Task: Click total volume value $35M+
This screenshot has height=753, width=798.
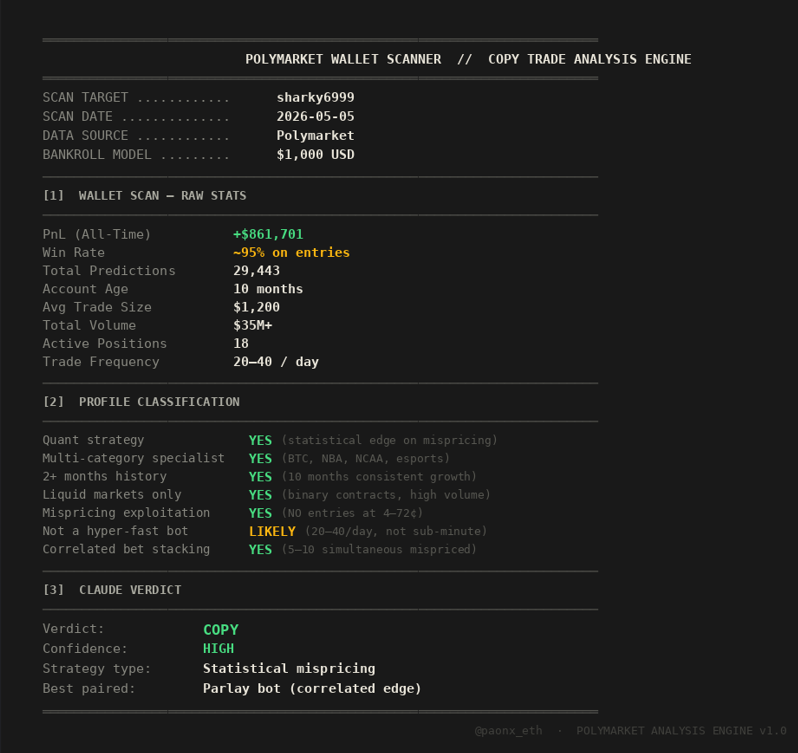Action: tap(253, 326)
